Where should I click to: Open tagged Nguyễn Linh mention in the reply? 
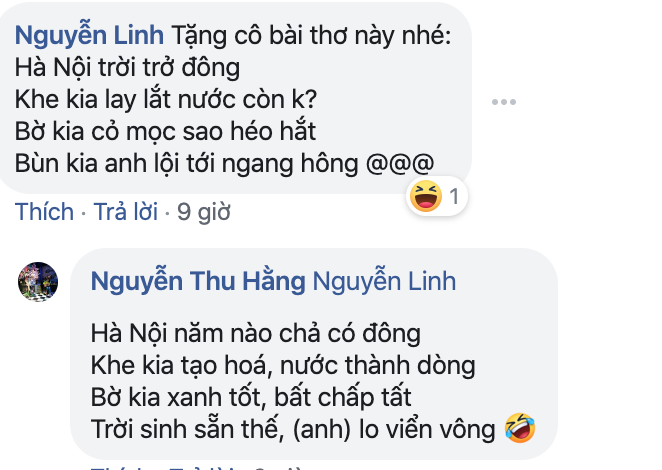[x=384, y=281]
